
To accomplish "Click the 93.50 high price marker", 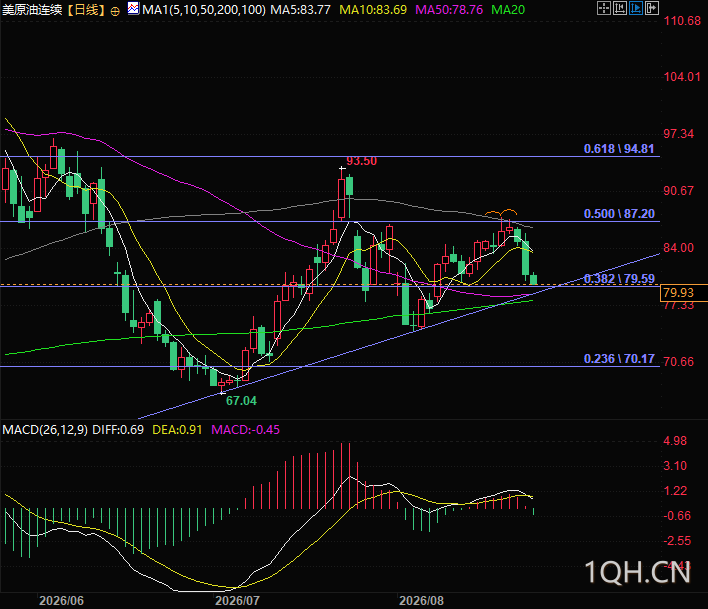I will click(361, 161).
